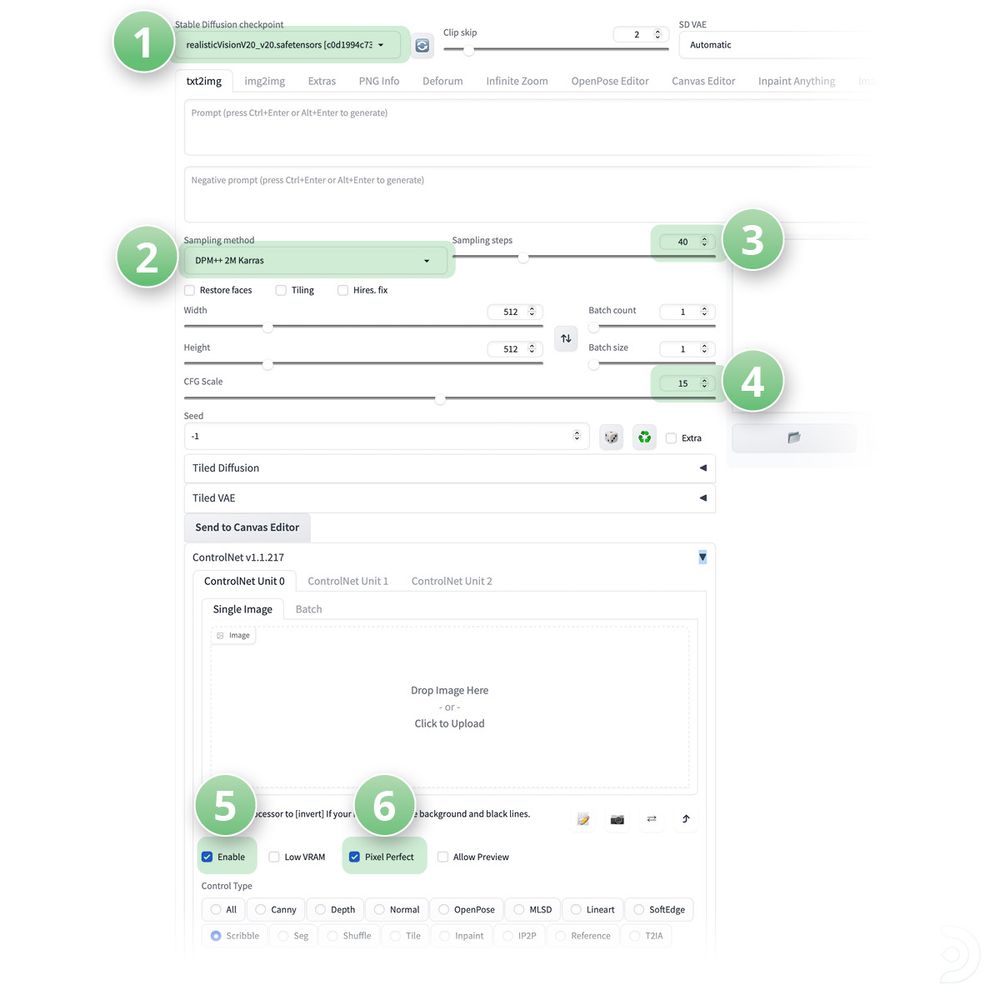The height and width of the screenshot is (1000, 1000).
Task: Open the Sampling method dropdown
Action: click(x=316, y=258)
